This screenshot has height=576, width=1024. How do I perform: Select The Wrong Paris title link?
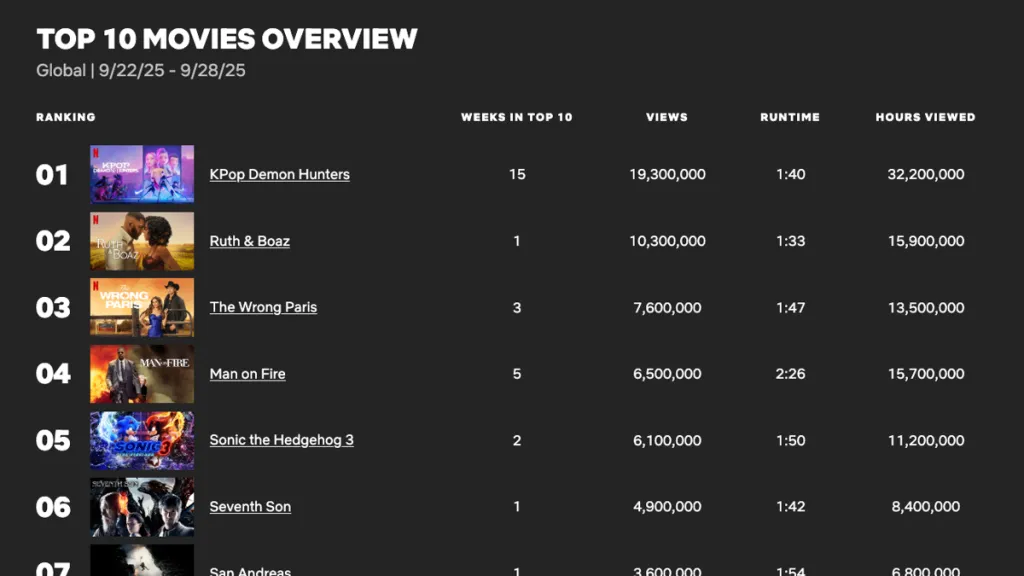263,307
